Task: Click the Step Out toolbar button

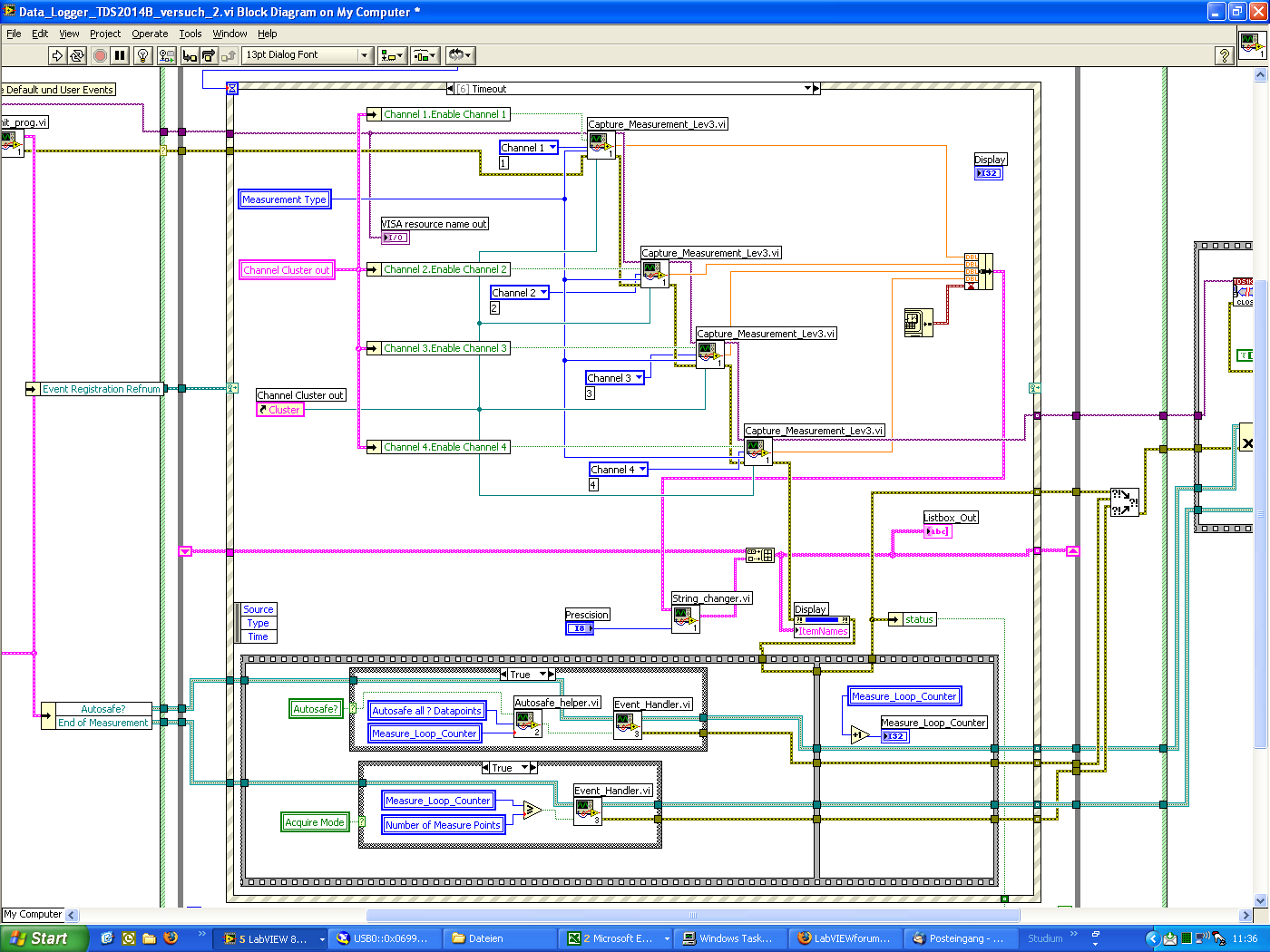Action: tap(228, 55)
